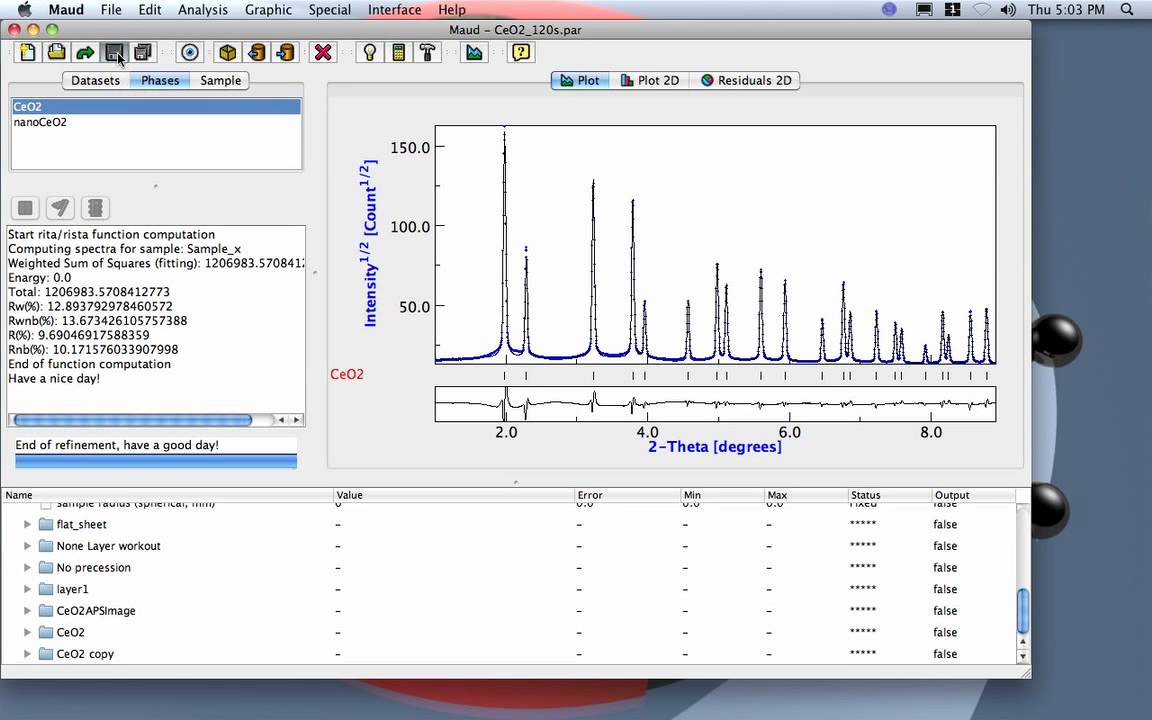Select the Plot 2D view tab

[x=649, y=80]
